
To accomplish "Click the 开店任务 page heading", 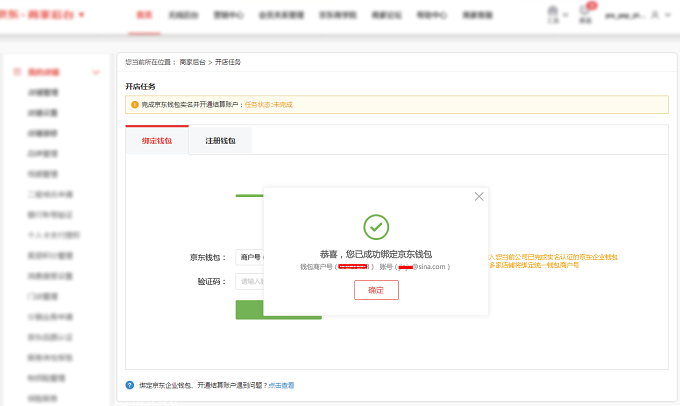I will [x=140, y=86].
